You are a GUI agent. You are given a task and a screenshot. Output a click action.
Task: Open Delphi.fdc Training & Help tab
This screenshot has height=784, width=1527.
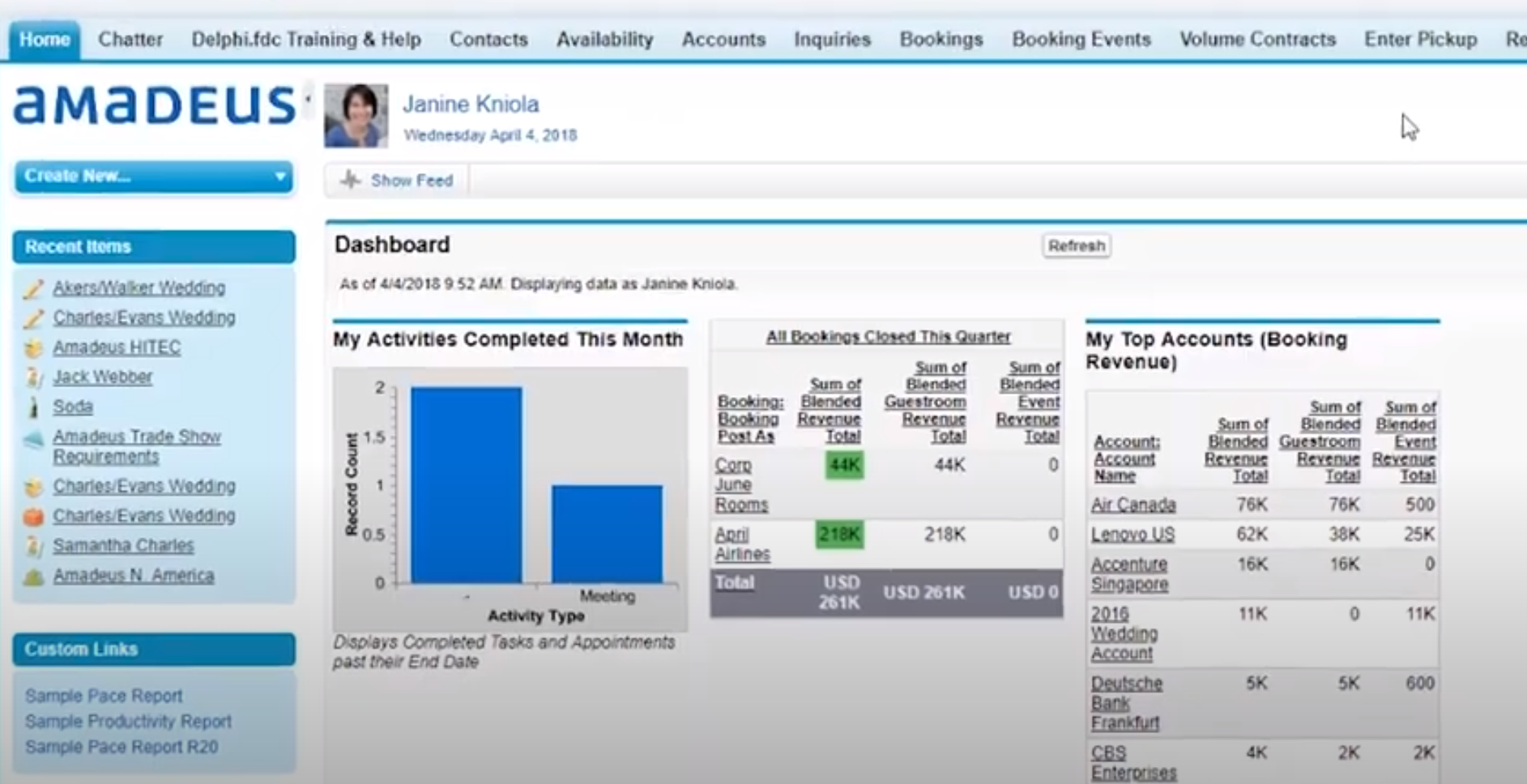(306, 39)
